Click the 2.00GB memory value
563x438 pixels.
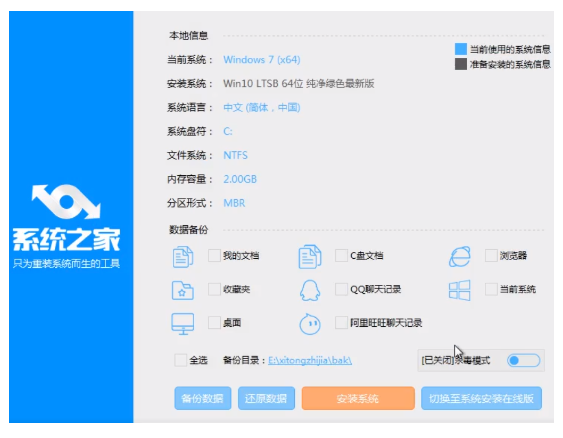coord(240,179)
